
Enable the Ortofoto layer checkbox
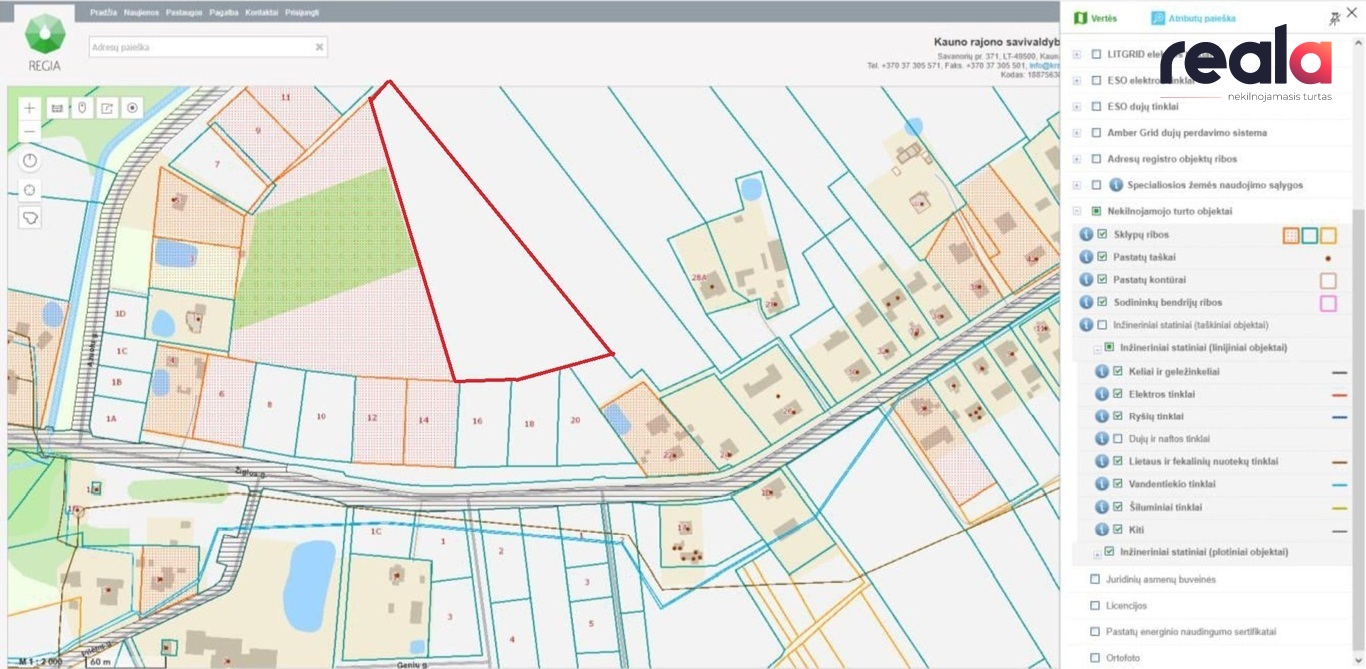pos(1095,658)
